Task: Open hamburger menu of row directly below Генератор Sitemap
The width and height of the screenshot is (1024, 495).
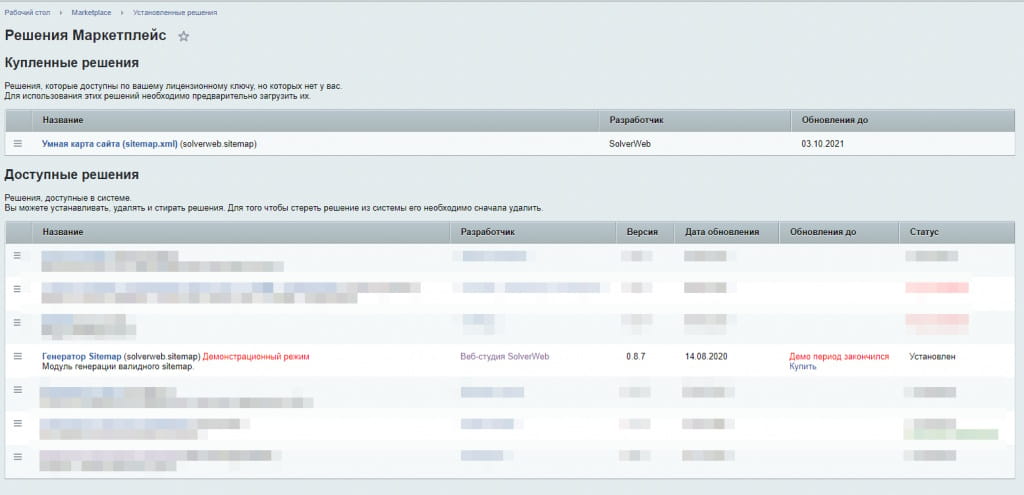Action: click(x=17, y=390)
